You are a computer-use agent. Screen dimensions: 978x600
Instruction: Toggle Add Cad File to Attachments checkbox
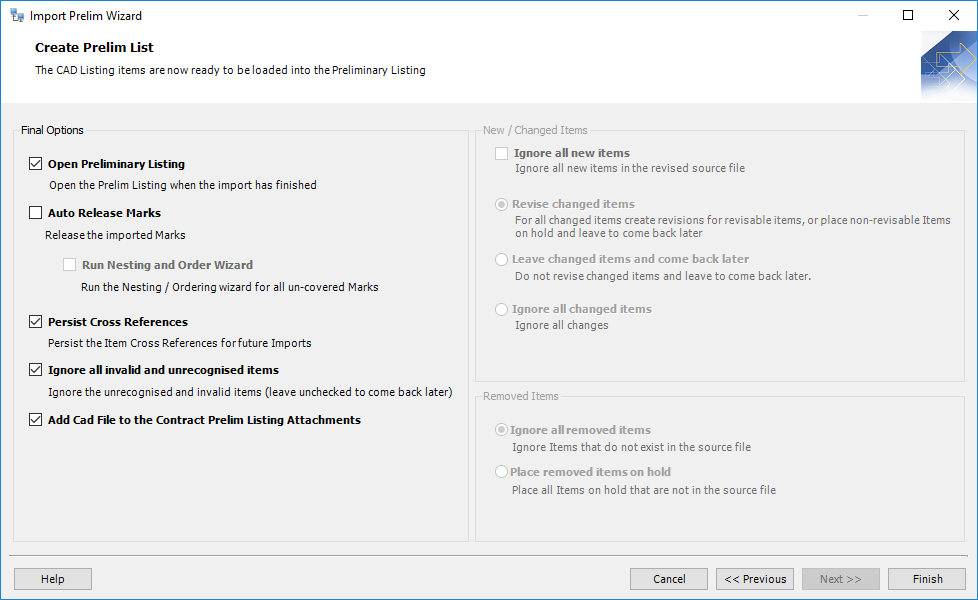[36, 420]
